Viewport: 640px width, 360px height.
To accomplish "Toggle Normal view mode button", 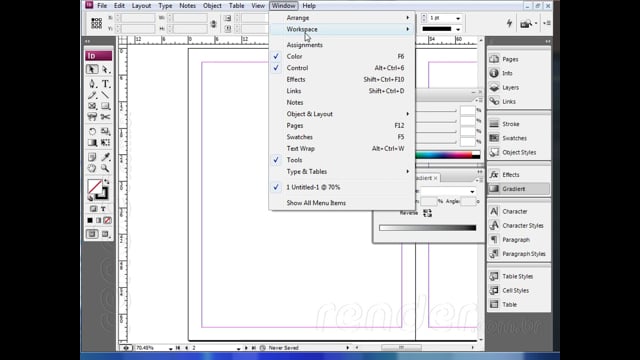I will (92, 234).
